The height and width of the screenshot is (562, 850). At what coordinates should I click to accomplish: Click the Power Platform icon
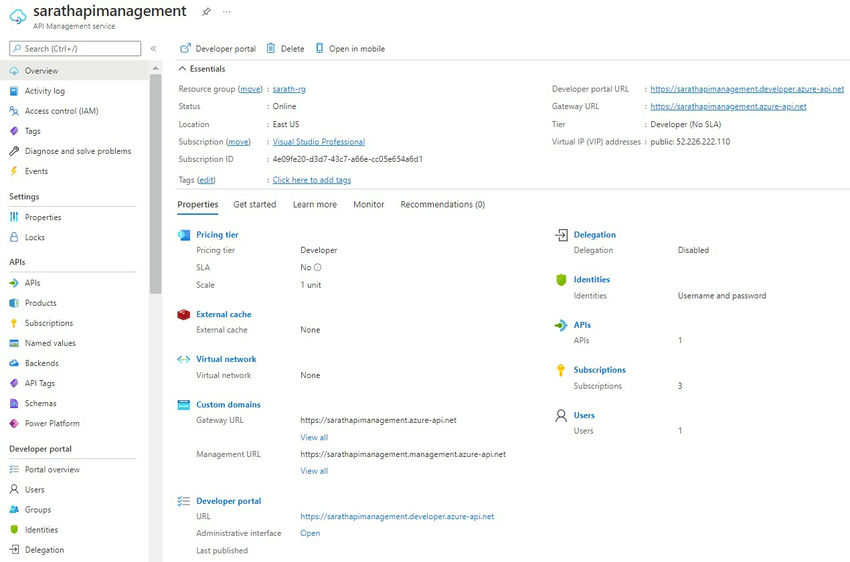[x=14, y=423]
